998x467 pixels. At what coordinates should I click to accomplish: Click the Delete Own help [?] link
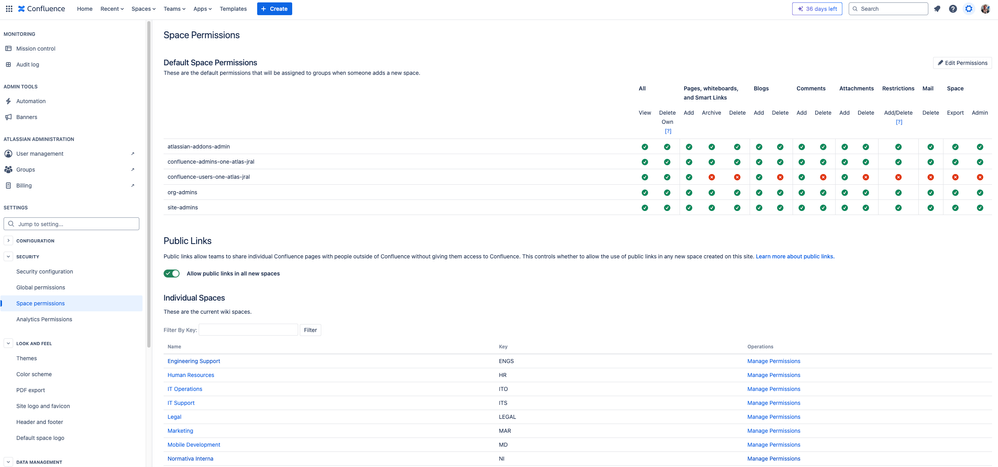point(668,130)
